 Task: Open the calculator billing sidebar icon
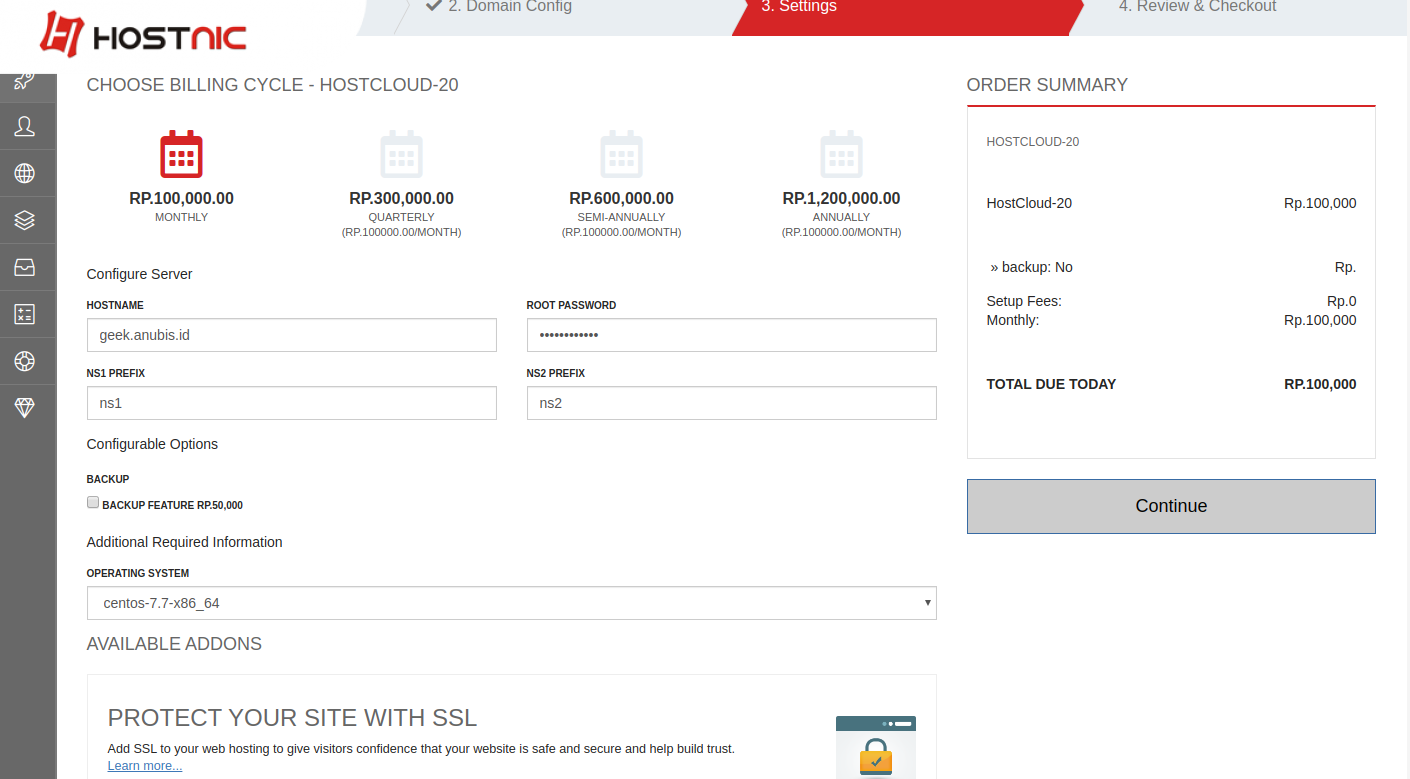click(x=25, y=314)
